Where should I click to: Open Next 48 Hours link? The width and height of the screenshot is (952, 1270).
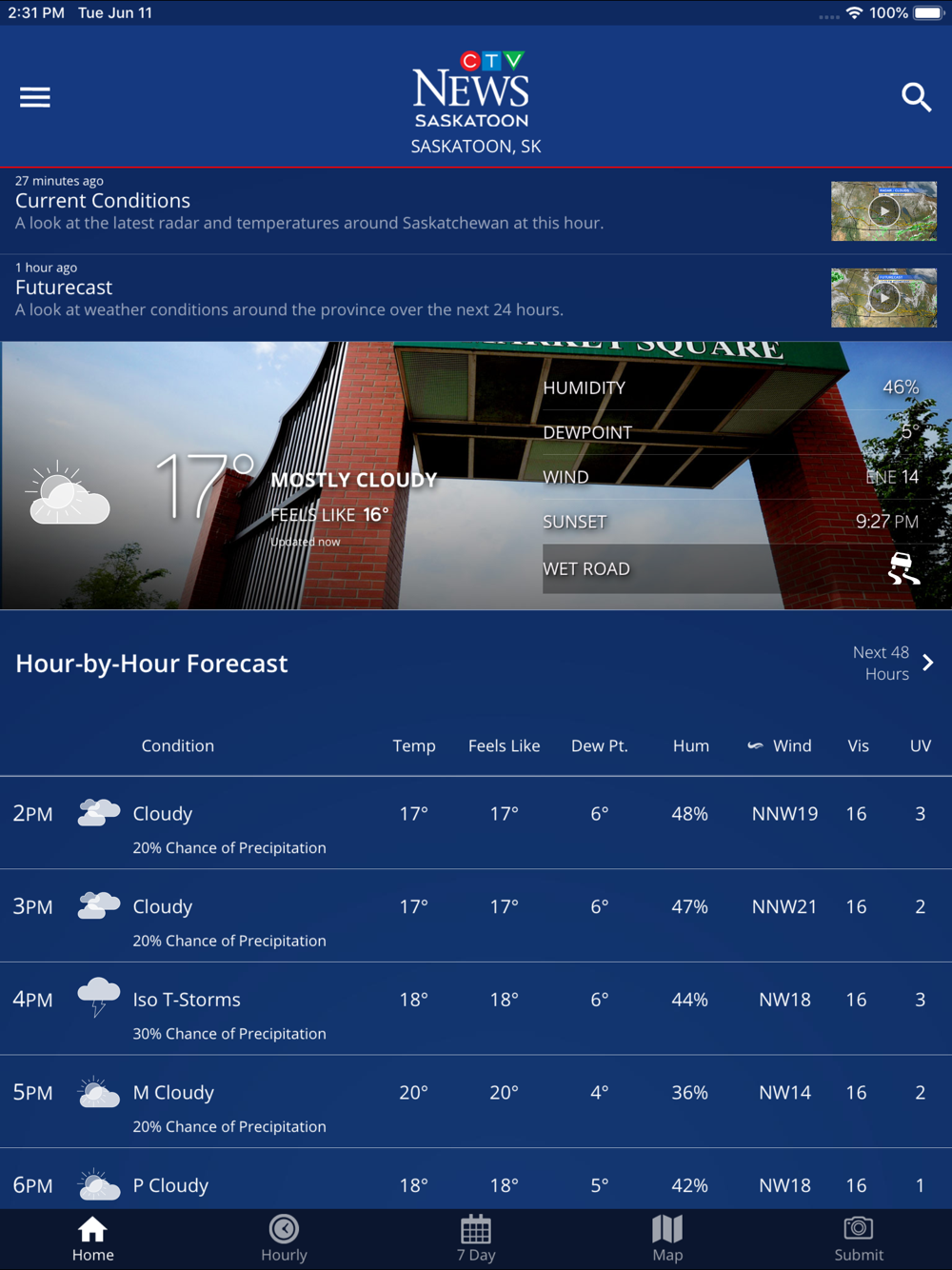click(x=882, y=663)
